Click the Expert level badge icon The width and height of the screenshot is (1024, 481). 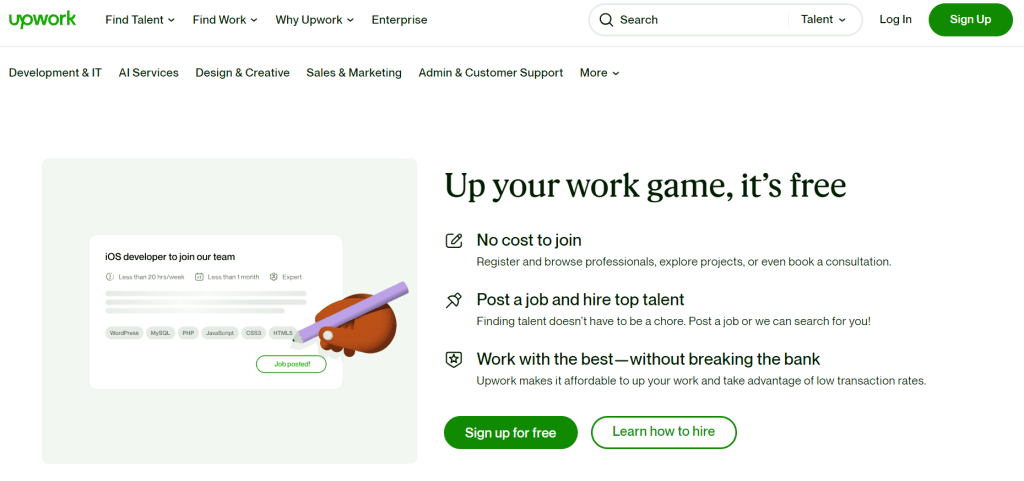click(x=274, y=277)
